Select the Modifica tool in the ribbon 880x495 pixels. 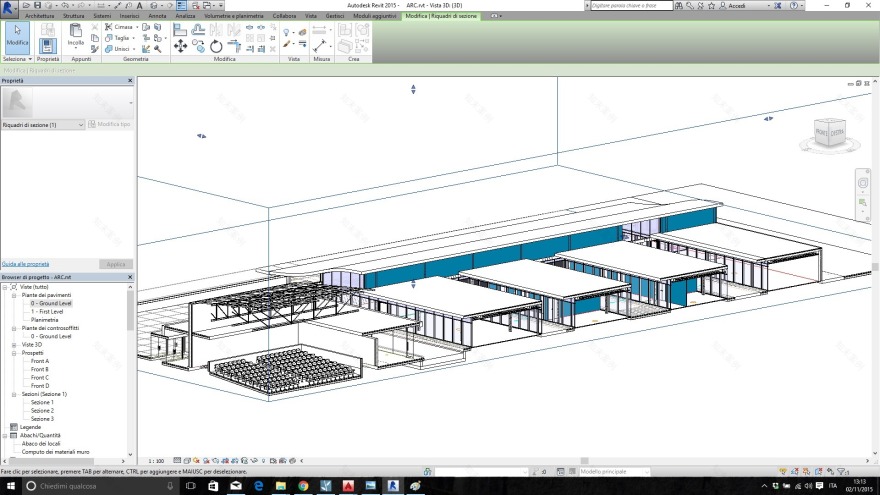[17, 37]
